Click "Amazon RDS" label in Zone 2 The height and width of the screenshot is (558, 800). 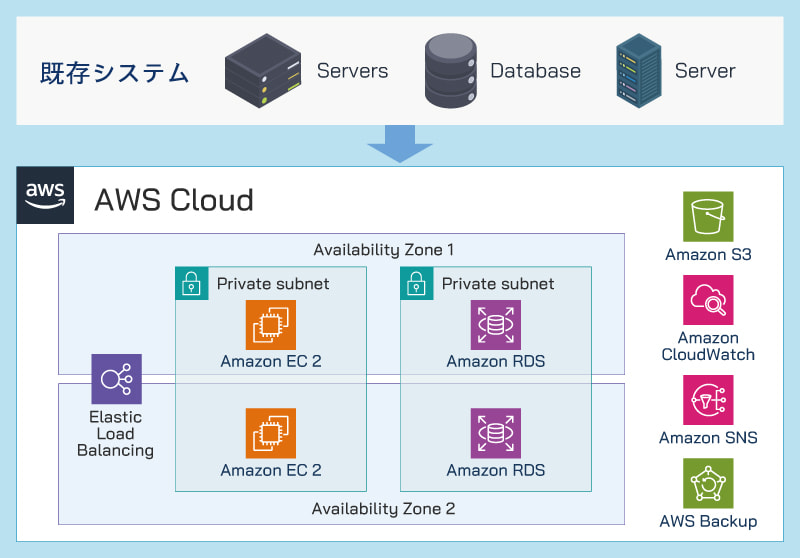point(496,470)
